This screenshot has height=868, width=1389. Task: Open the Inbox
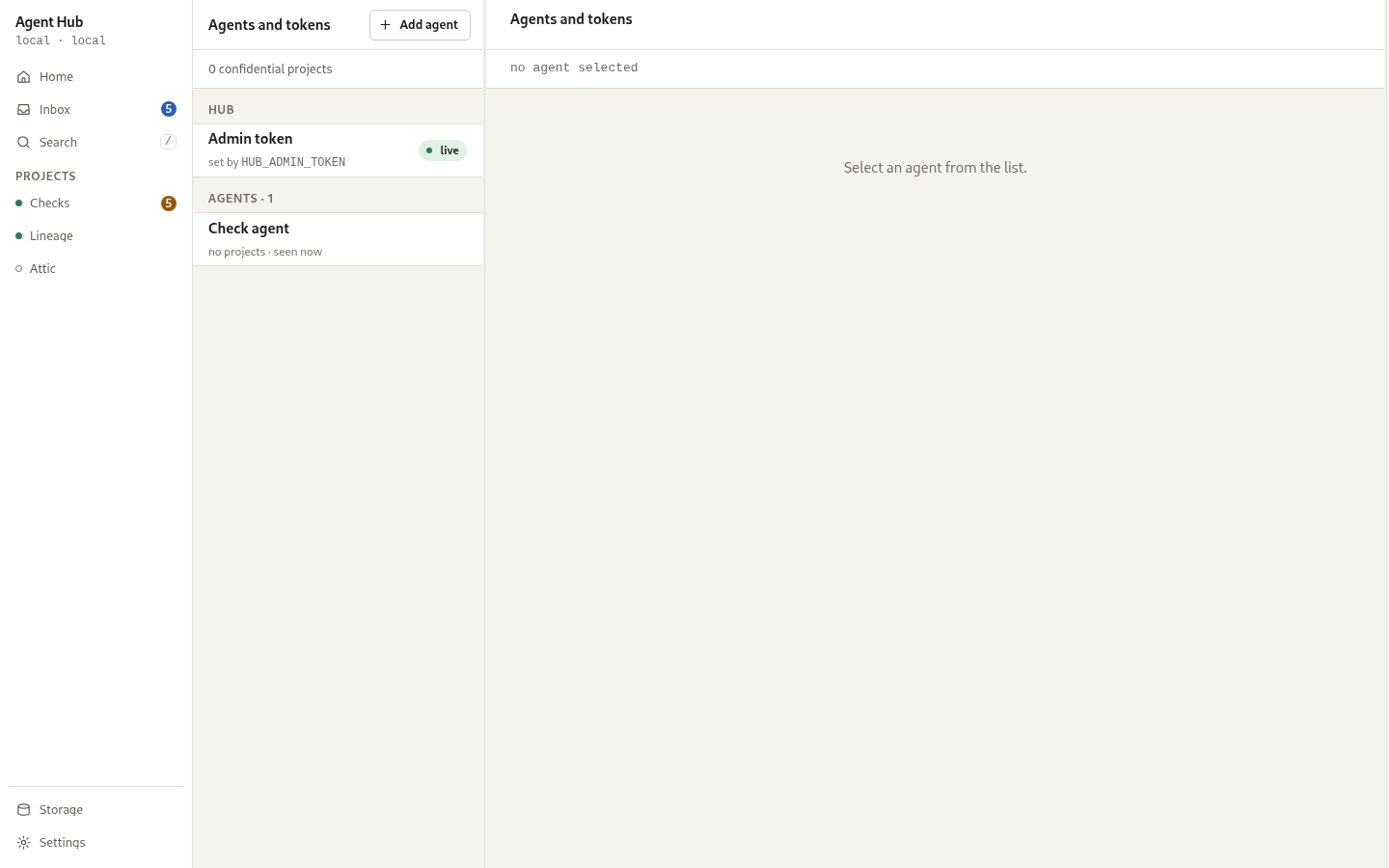click(96, 110)
